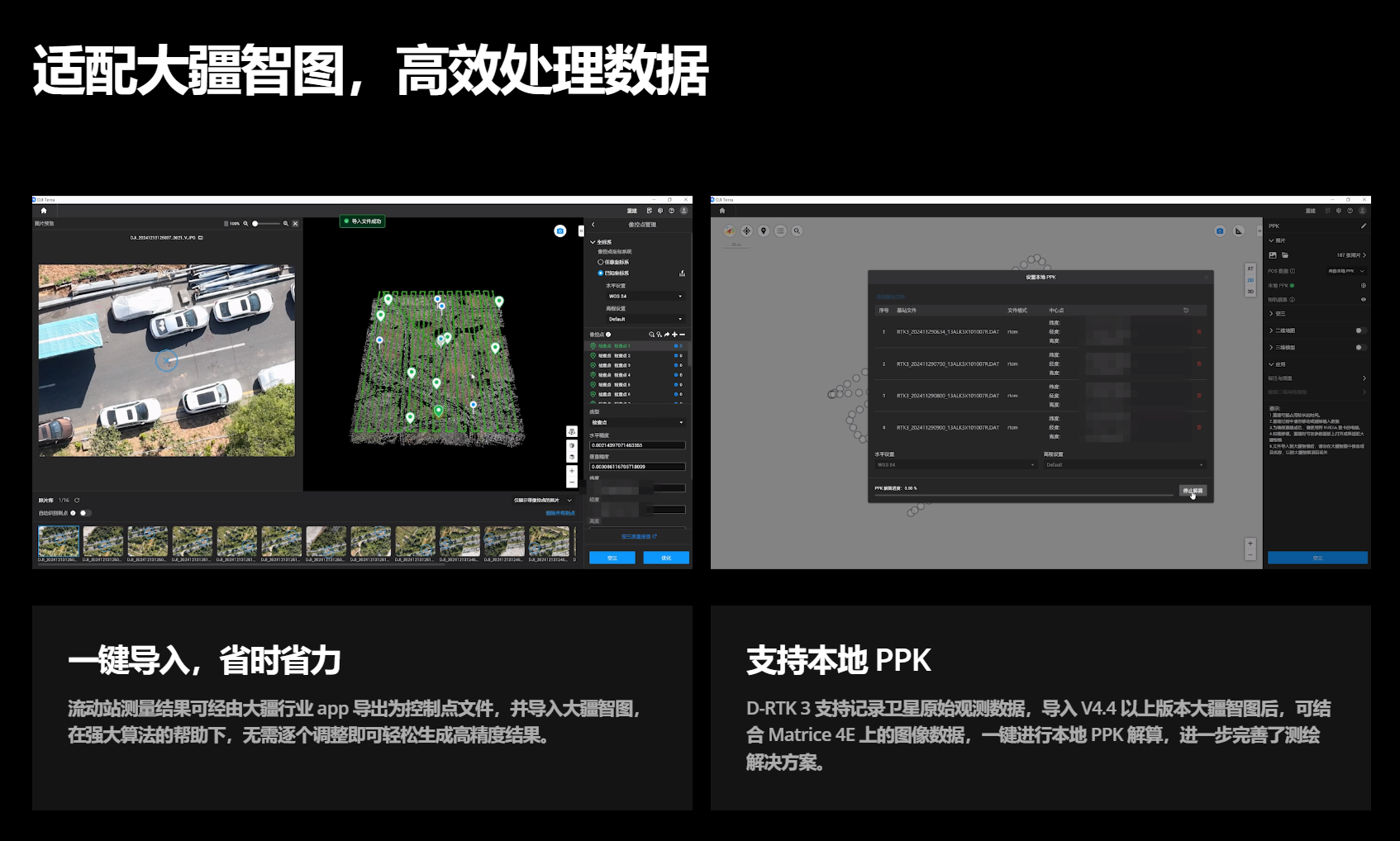Collapse the 坐标系 section

click(593, 242)
